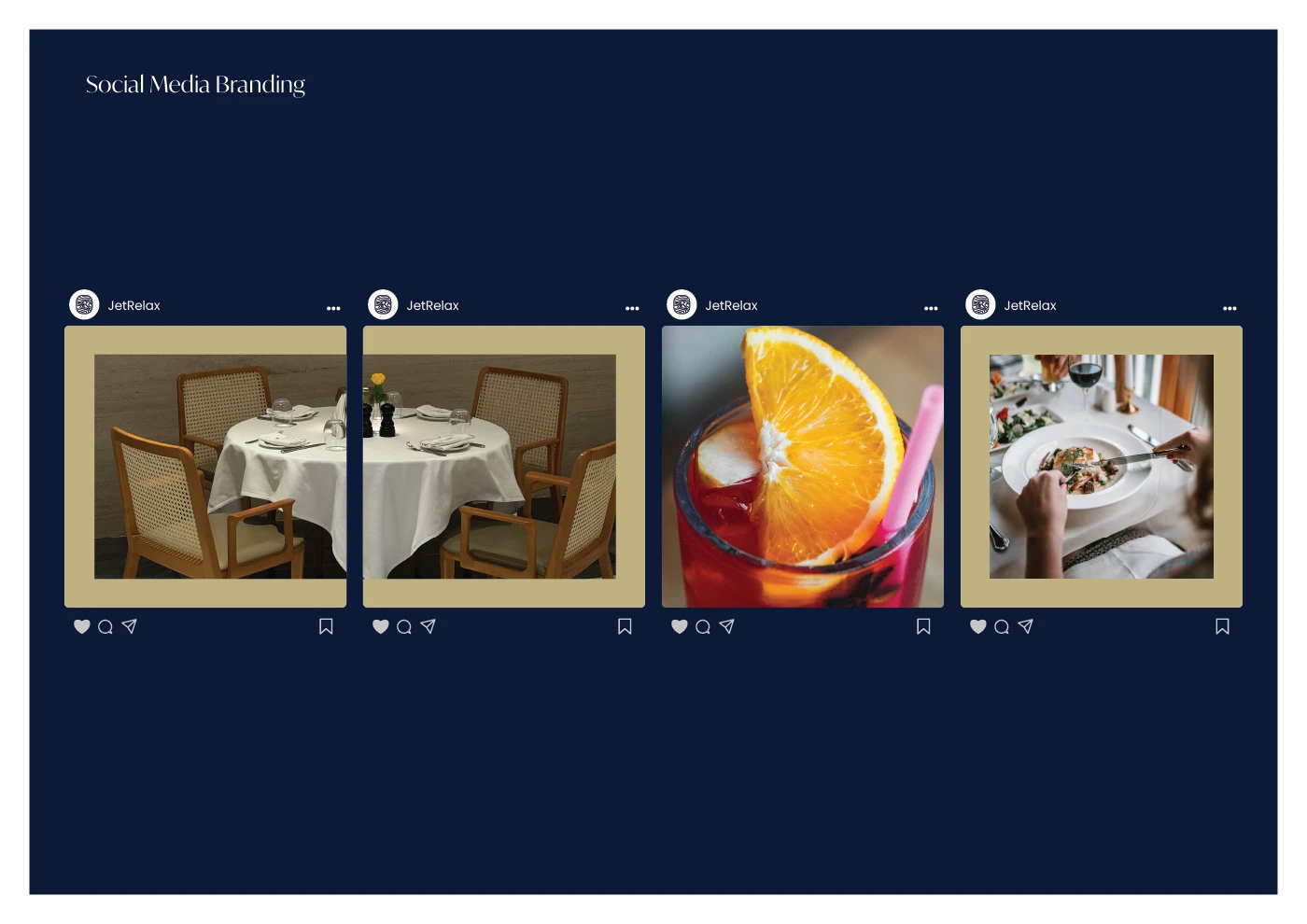The height and width of the screenshot is (924, 1307).
Task: Share the orange cocktail post
Action: 727,626
